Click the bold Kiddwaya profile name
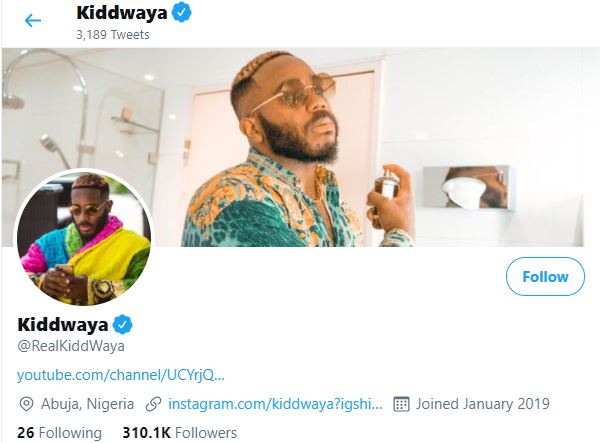The width and height of the screenshot is (600, 443). coord(62,325)
